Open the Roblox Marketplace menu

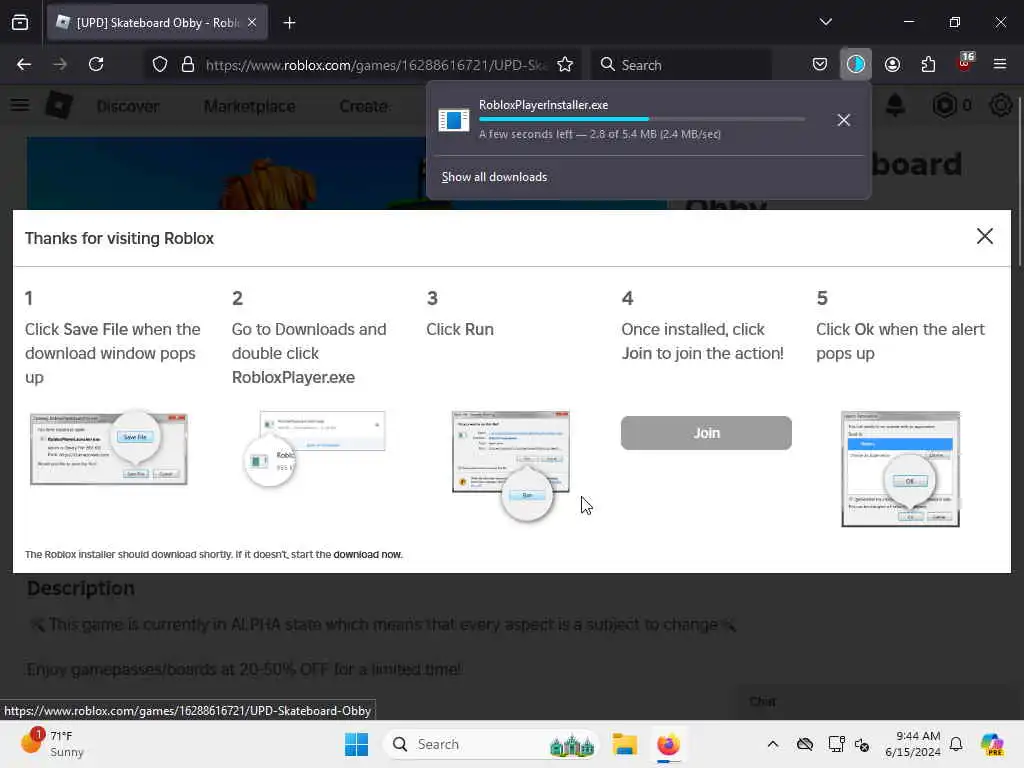249,106
